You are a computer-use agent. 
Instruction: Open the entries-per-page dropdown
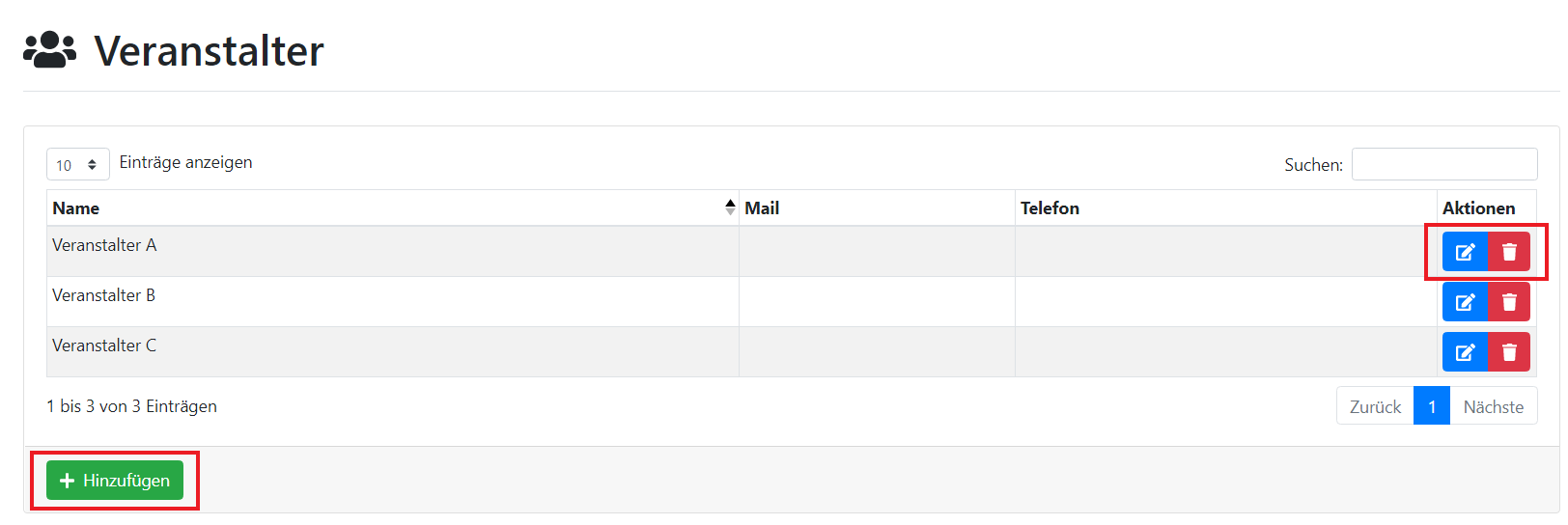[x=77, y=164]
